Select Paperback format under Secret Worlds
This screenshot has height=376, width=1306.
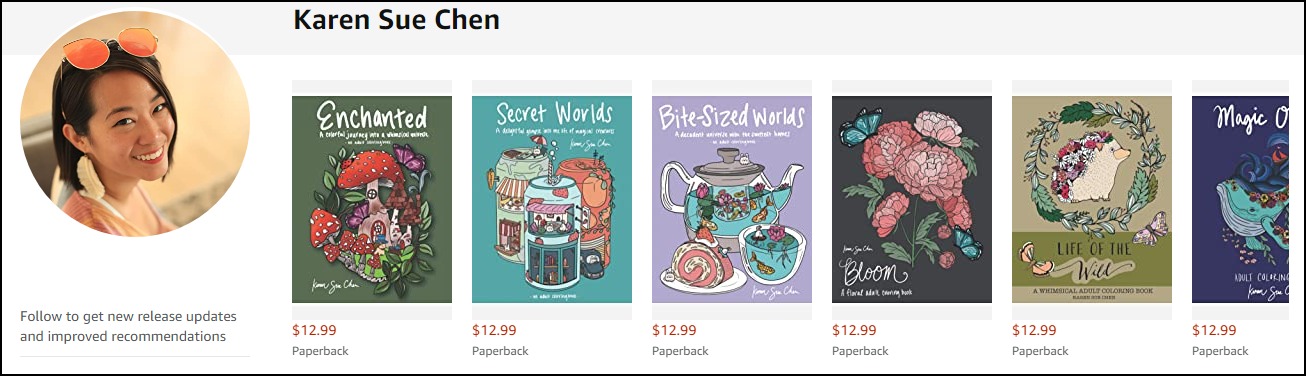point(500,351)
